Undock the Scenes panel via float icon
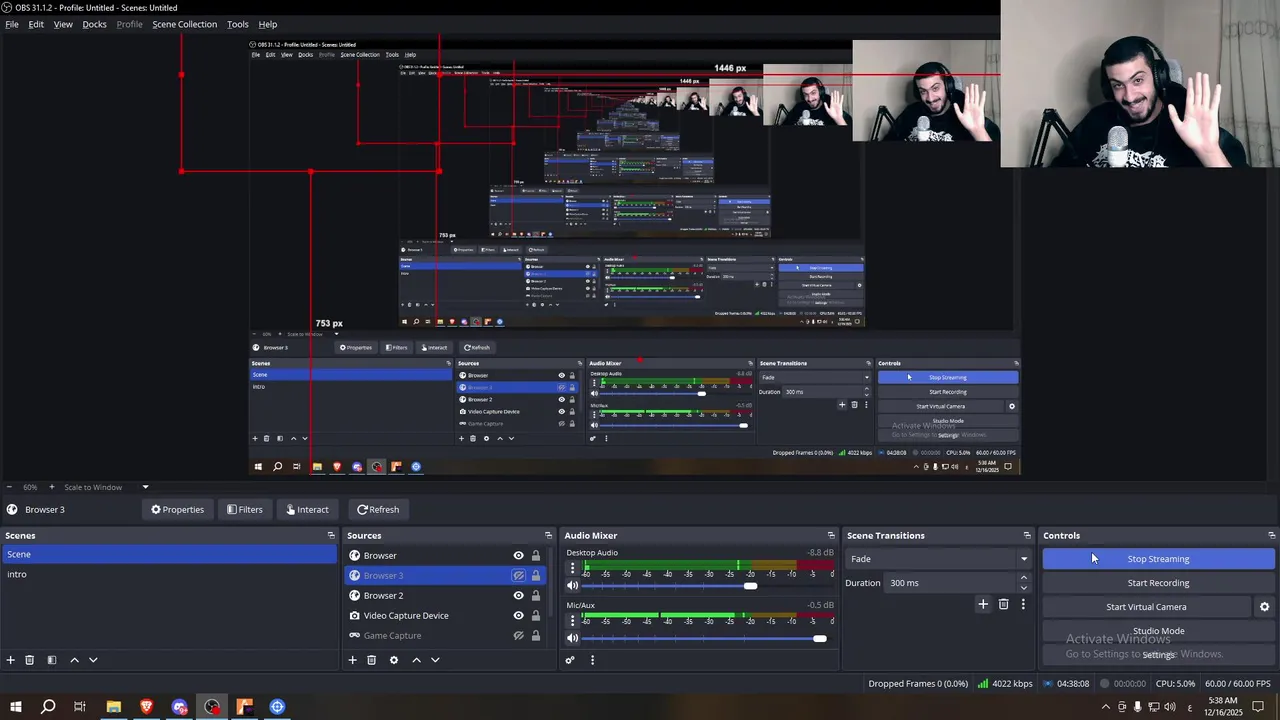 [x=331, y=536]
